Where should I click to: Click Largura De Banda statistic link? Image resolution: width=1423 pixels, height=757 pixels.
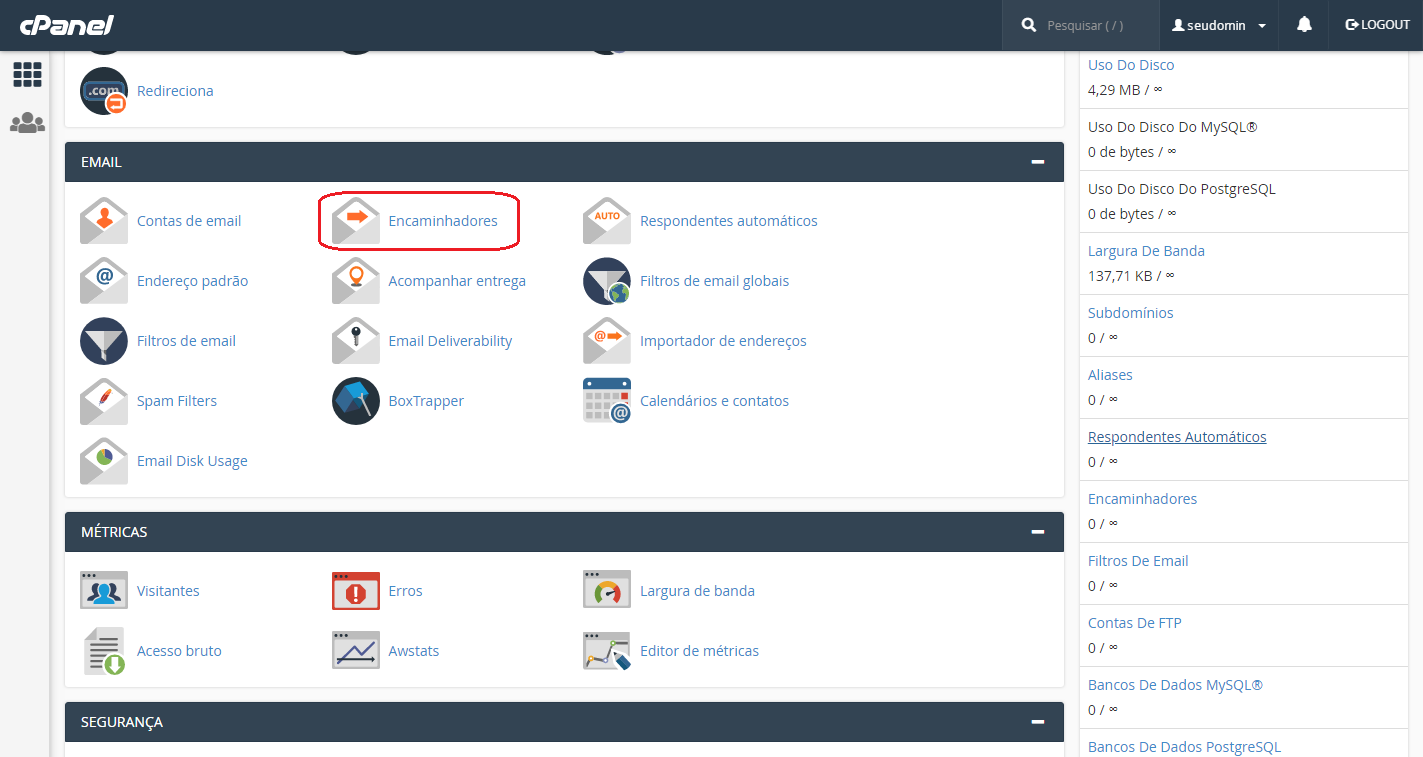coord(1146,251)
